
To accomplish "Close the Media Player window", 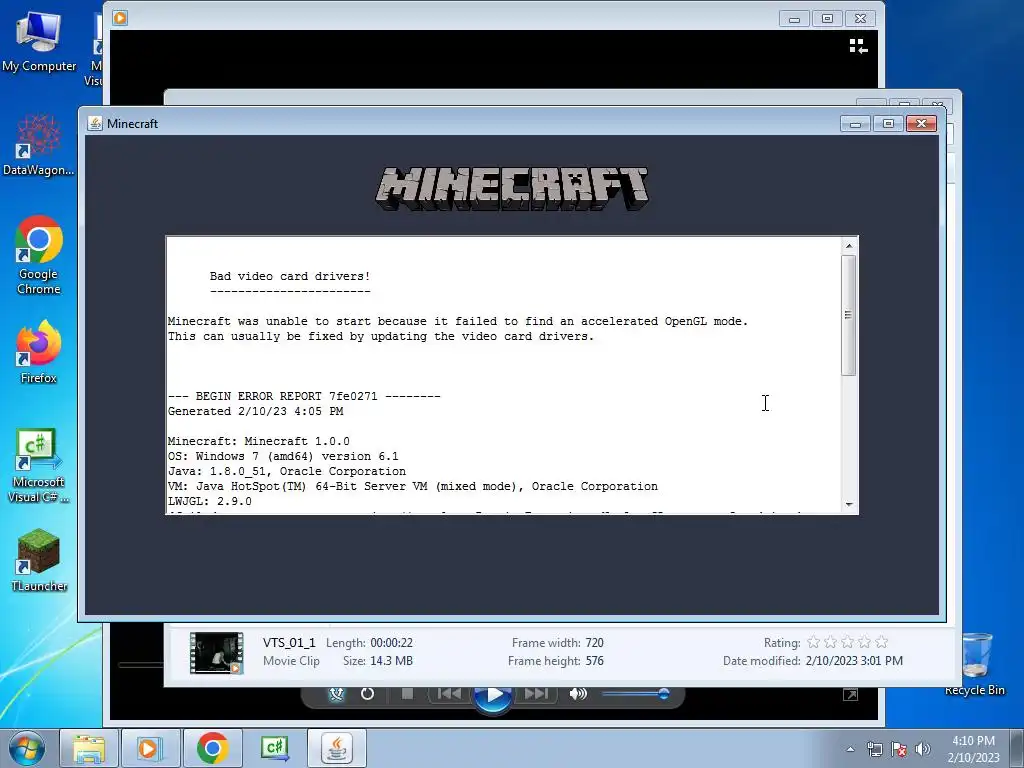I will [x=861, y=18].
